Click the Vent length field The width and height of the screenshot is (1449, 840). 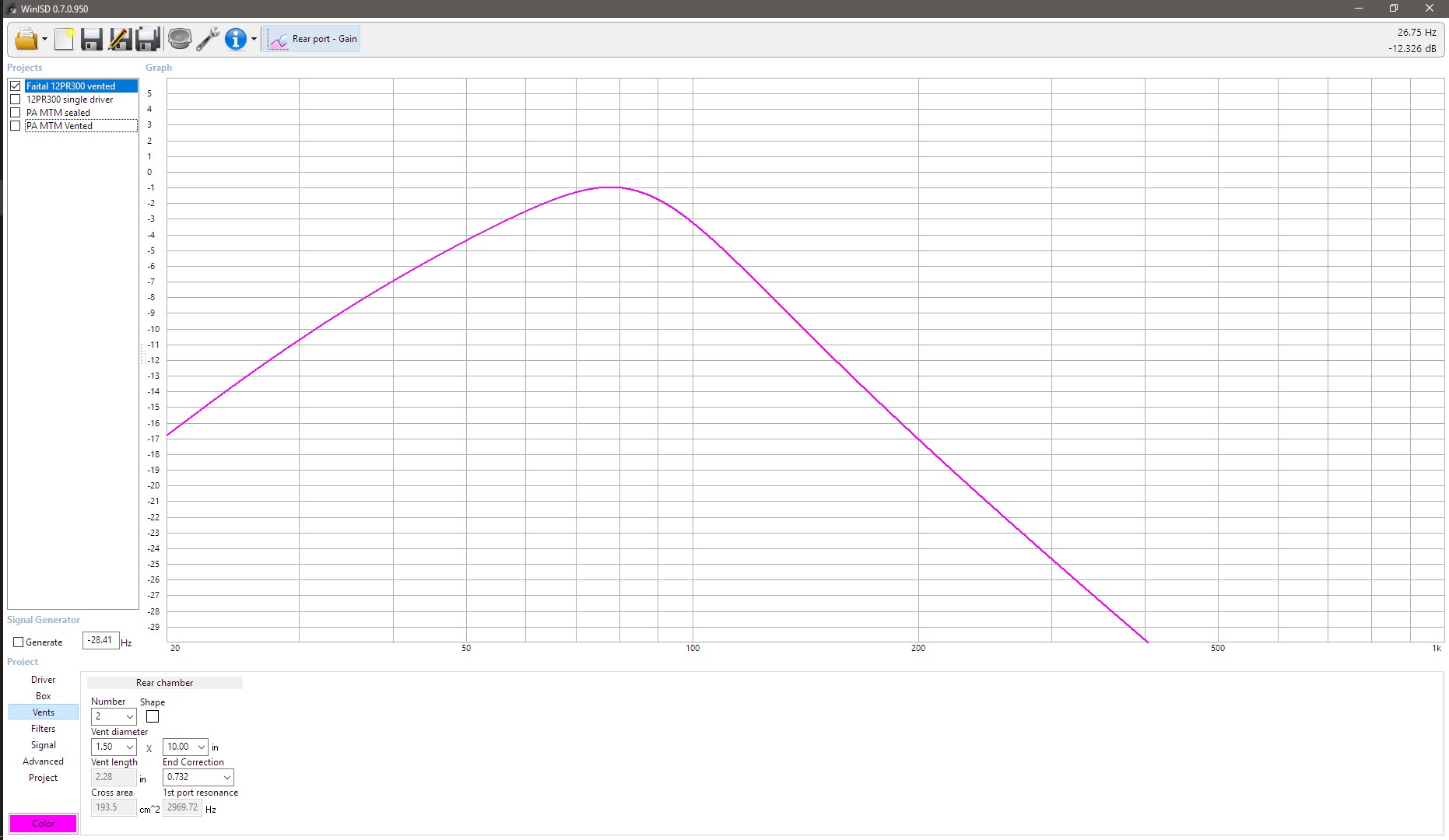(x=114, y=777)
